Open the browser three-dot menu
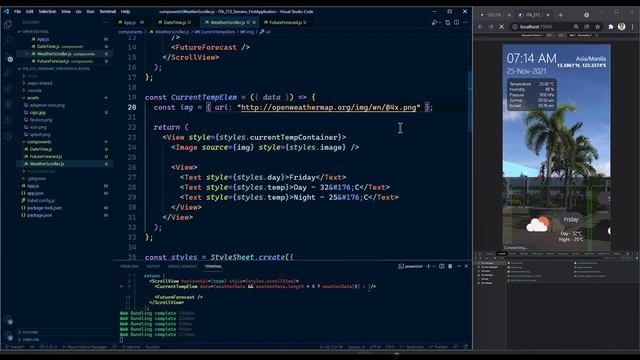 click(x=633, y=27)
